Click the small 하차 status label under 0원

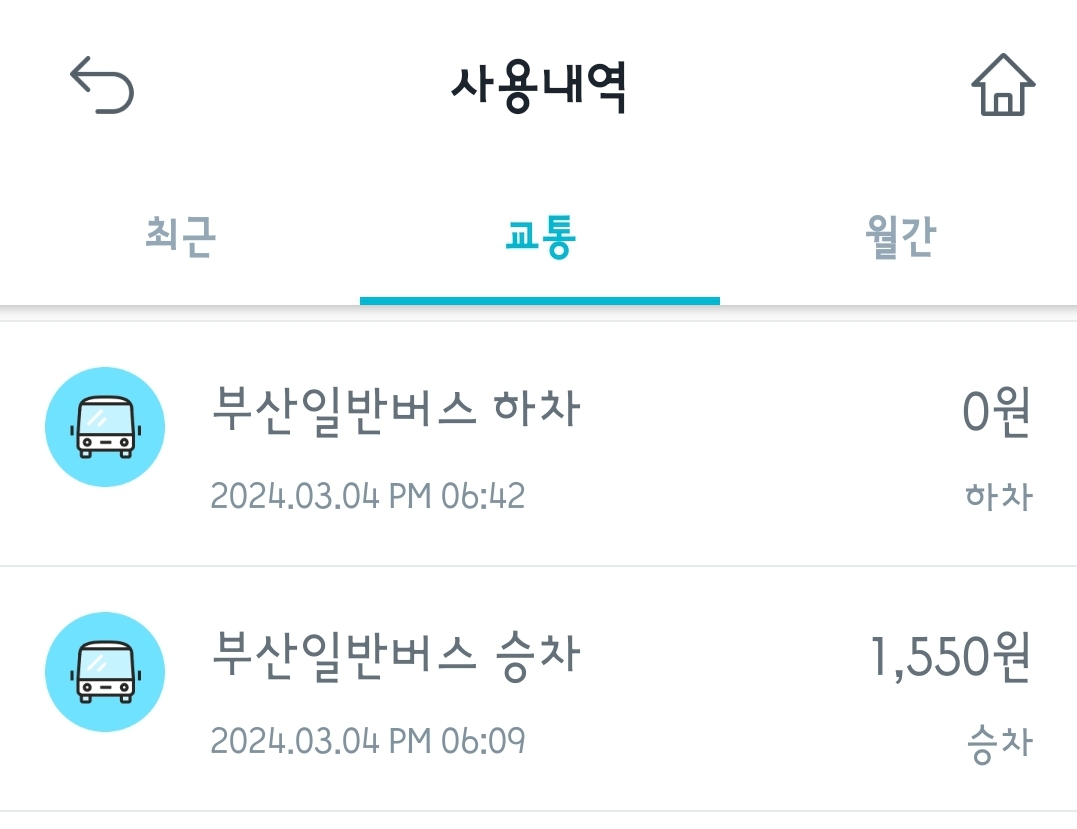(998, 496)
